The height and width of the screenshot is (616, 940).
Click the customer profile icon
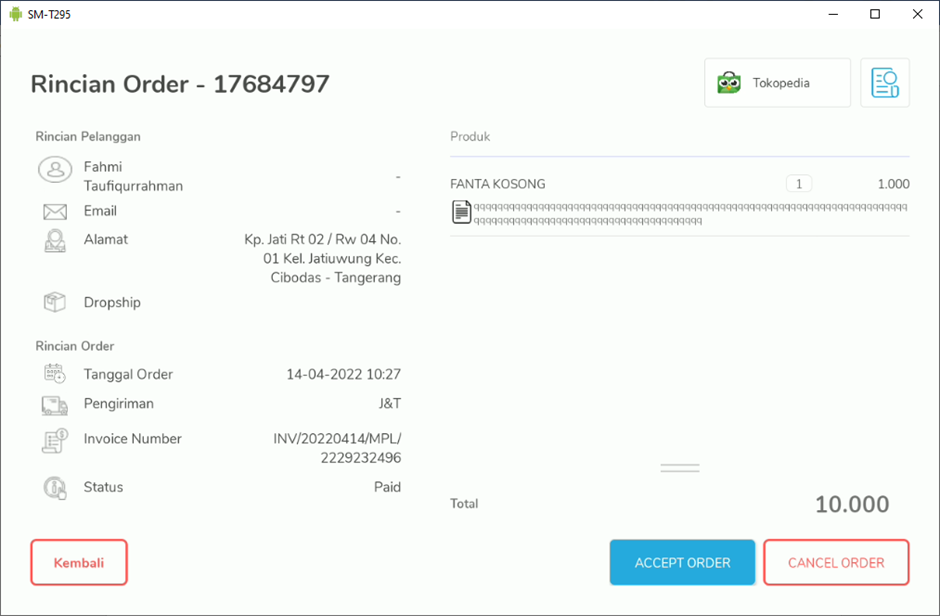(x=55, y=170)
